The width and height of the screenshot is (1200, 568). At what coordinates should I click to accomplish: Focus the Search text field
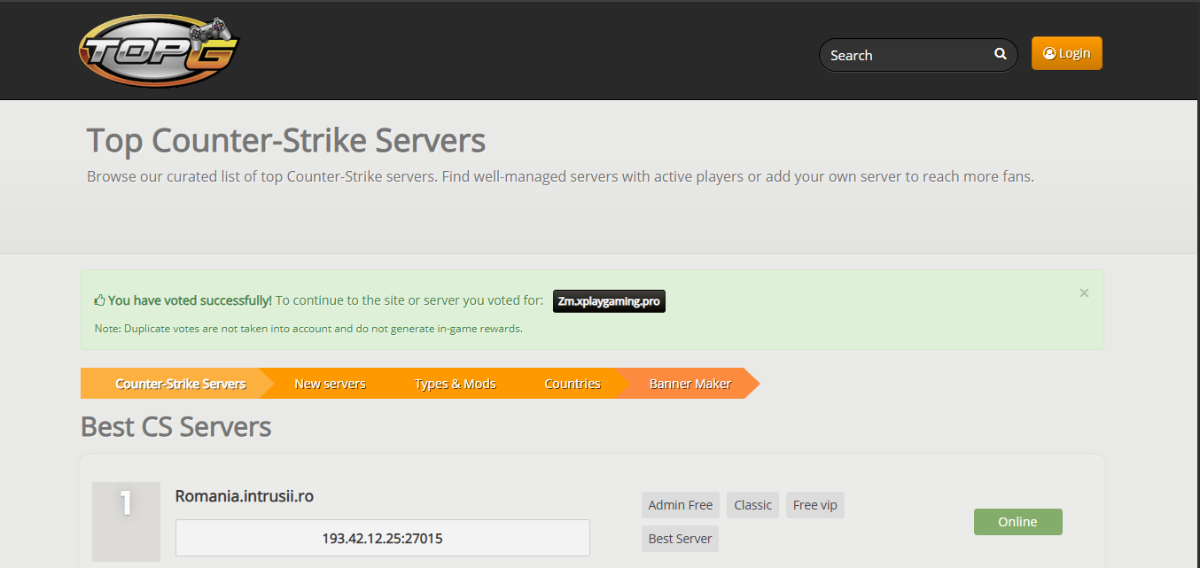click(x=905, y=55)
